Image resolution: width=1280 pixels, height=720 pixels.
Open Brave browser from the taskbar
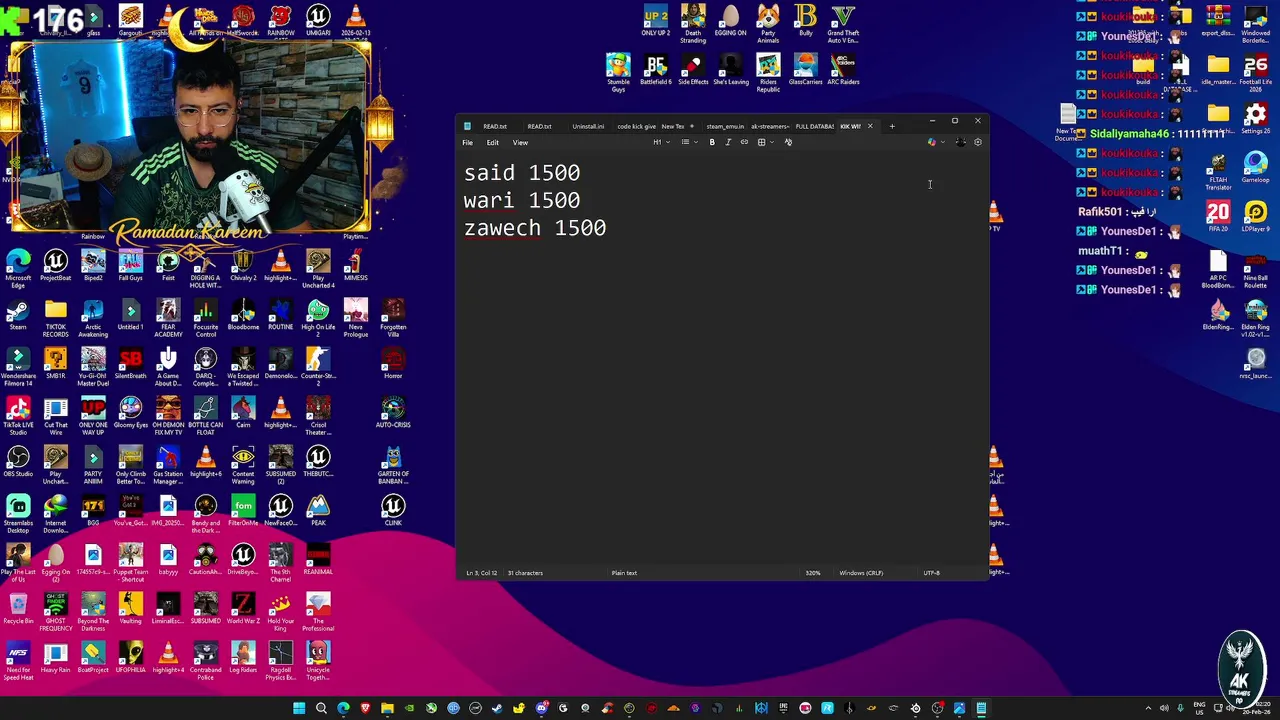(365, 708)
